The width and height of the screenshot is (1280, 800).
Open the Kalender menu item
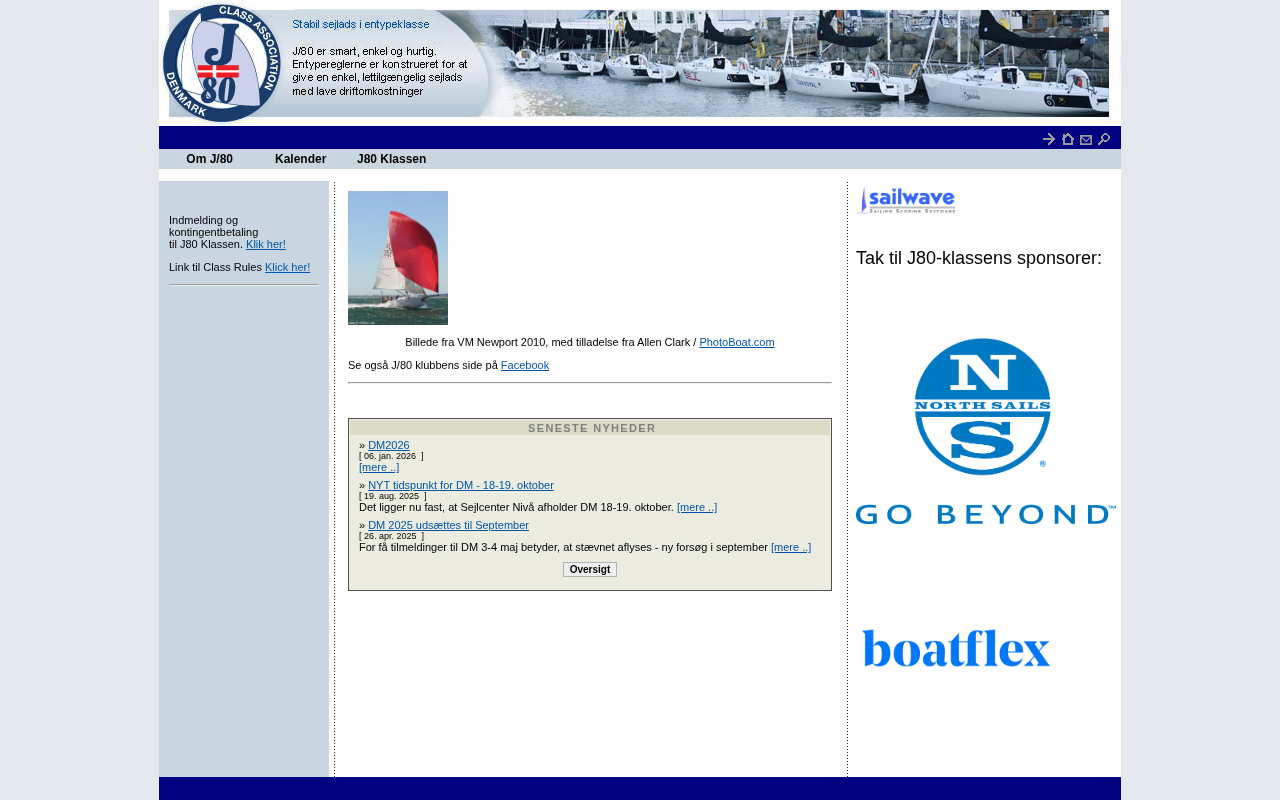(300, 159)
